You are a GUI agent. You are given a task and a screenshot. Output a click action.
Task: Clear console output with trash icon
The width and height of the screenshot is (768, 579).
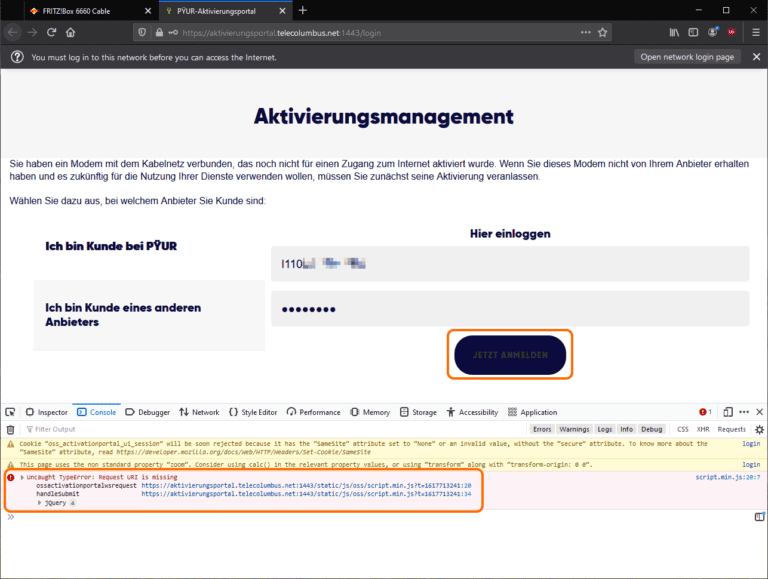coord(10,430)
